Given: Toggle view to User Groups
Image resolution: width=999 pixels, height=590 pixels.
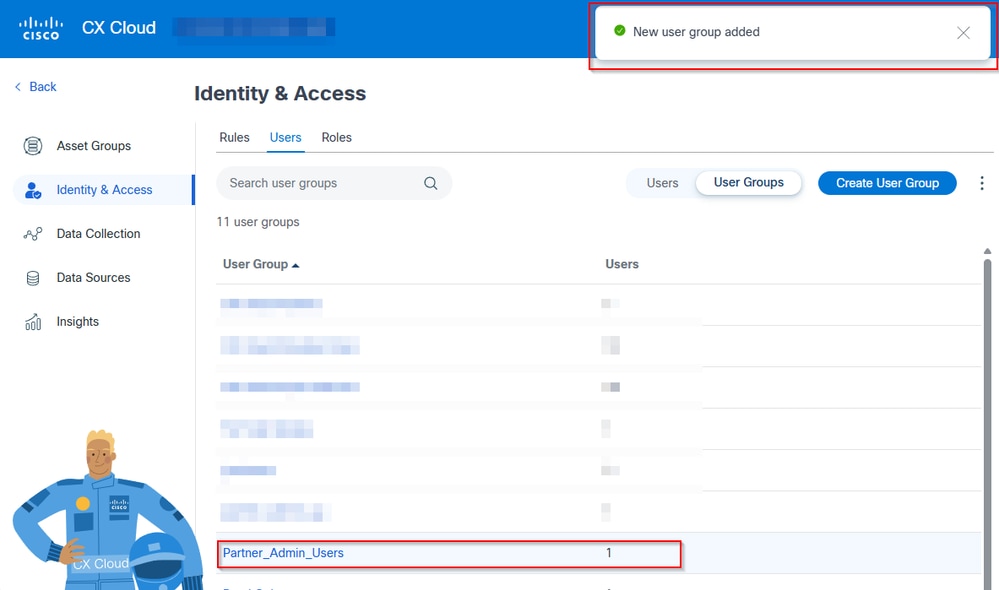Looking at the screenshot, I should point(749,183).
